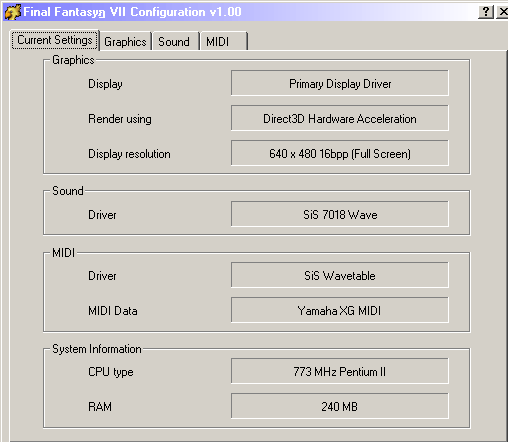Click the Driver label in Sound group
Screen dimensions: 508x442
click(102, 215)
